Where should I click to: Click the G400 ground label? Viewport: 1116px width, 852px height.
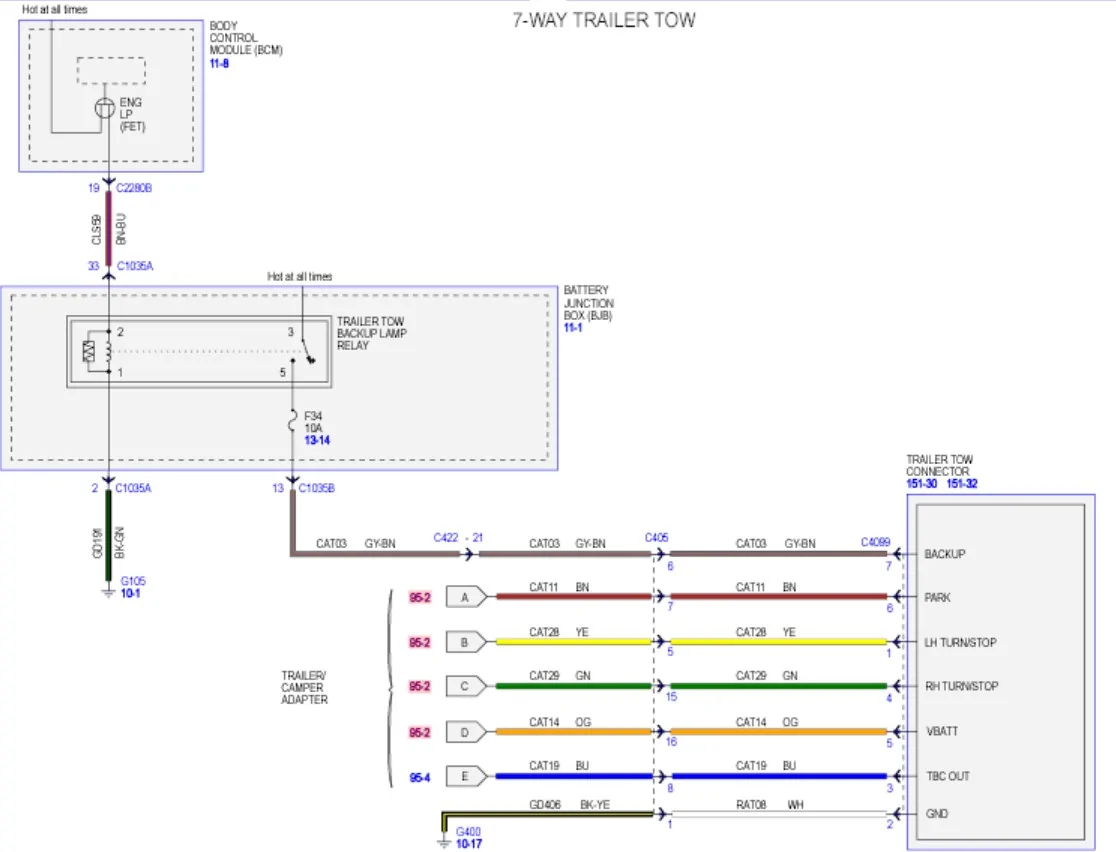point(468,831)
